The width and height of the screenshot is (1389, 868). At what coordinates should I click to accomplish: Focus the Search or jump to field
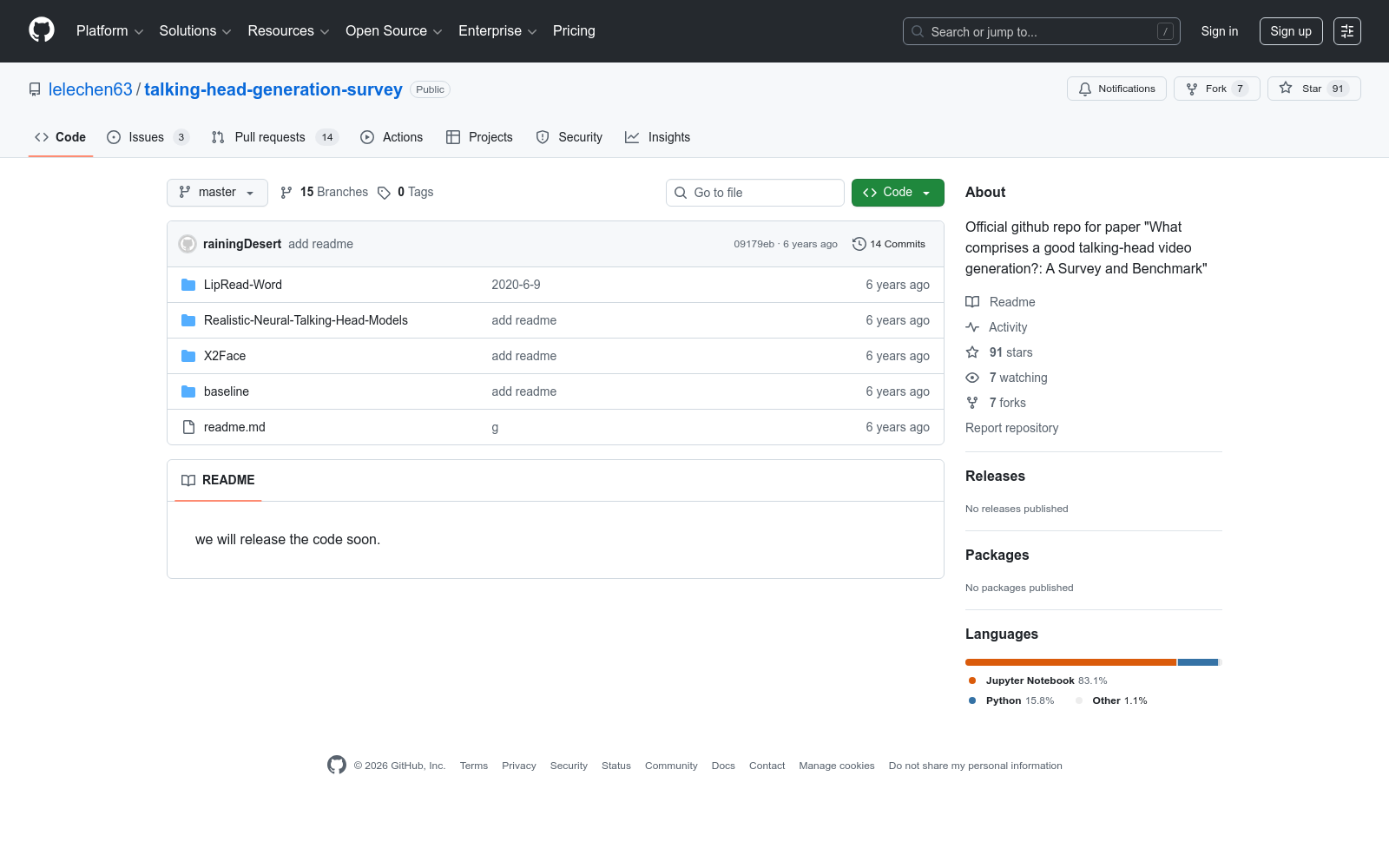coord(1042,31)
